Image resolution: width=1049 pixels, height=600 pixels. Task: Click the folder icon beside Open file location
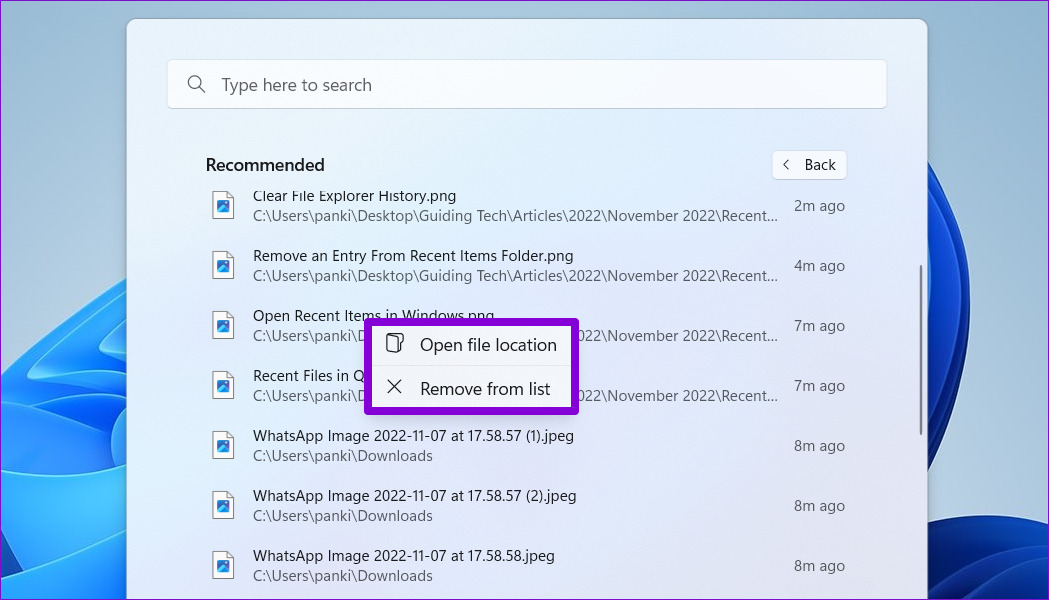pos(395,344)
